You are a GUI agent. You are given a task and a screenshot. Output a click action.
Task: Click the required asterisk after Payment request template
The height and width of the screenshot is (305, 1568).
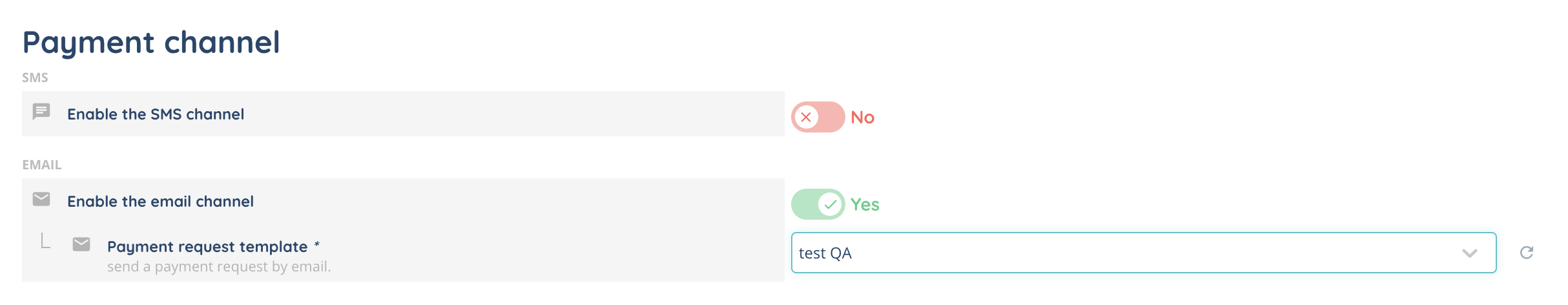pos(317,246)
